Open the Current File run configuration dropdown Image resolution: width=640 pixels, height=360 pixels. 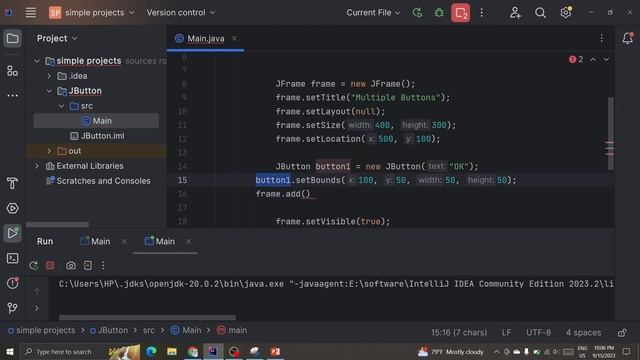point(373,13)
